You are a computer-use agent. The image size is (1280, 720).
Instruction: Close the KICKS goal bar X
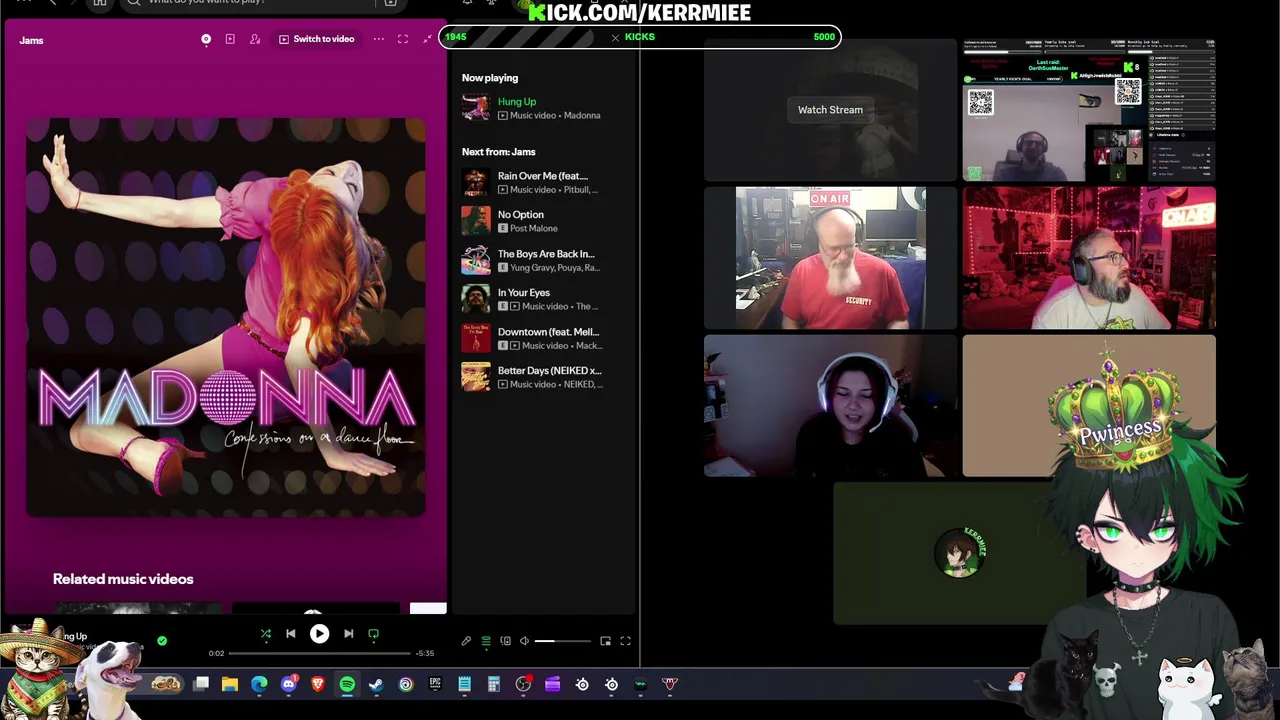(x=616, y=37)
